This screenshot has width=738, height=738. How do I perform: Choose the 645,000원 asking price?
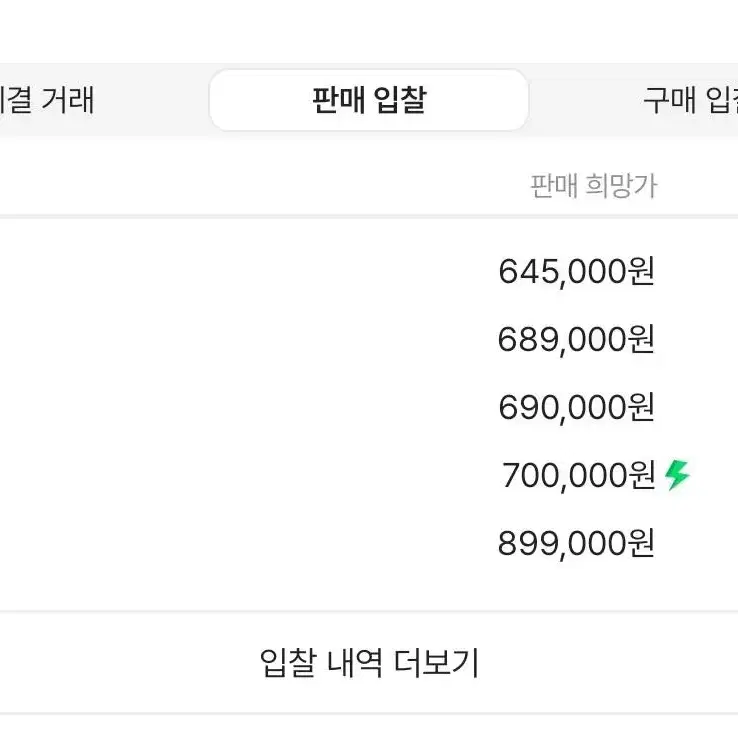pos(576,272)
